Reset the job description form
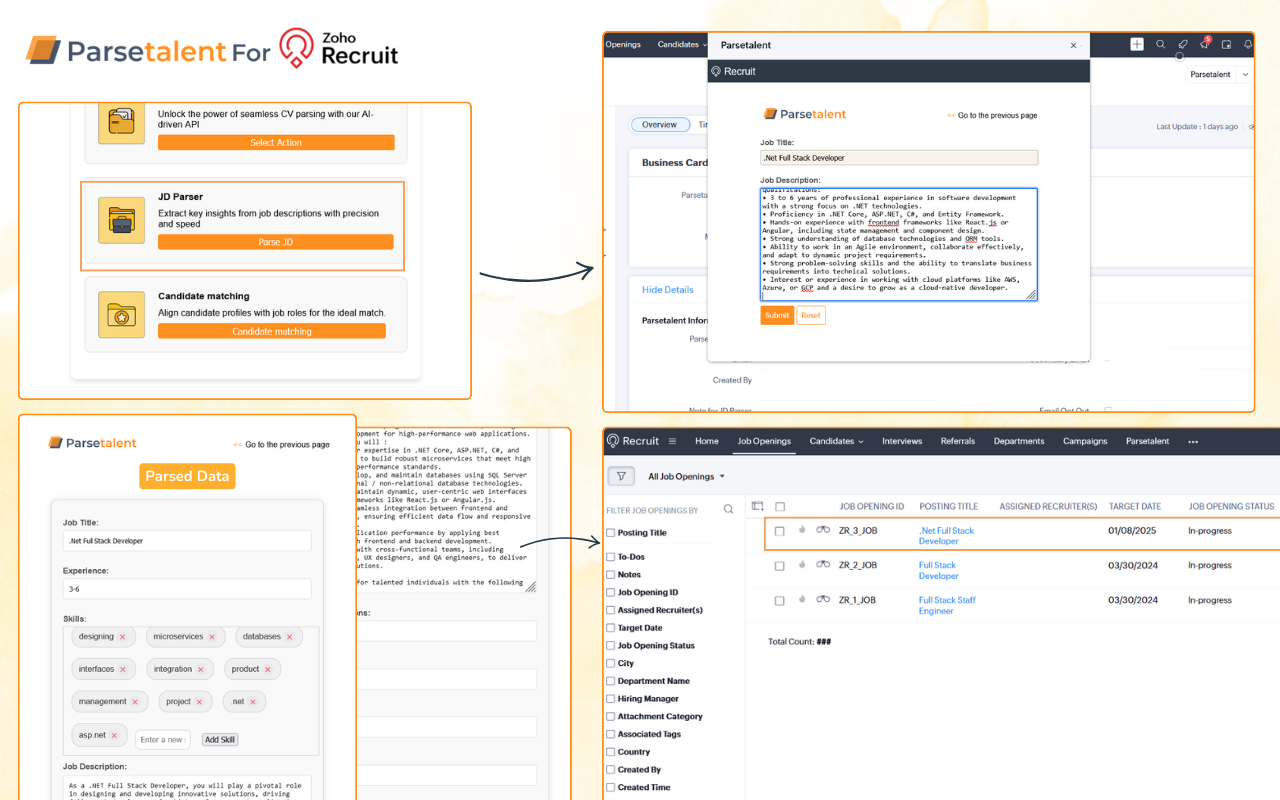The image size is (1280, 800). (811, 315)
